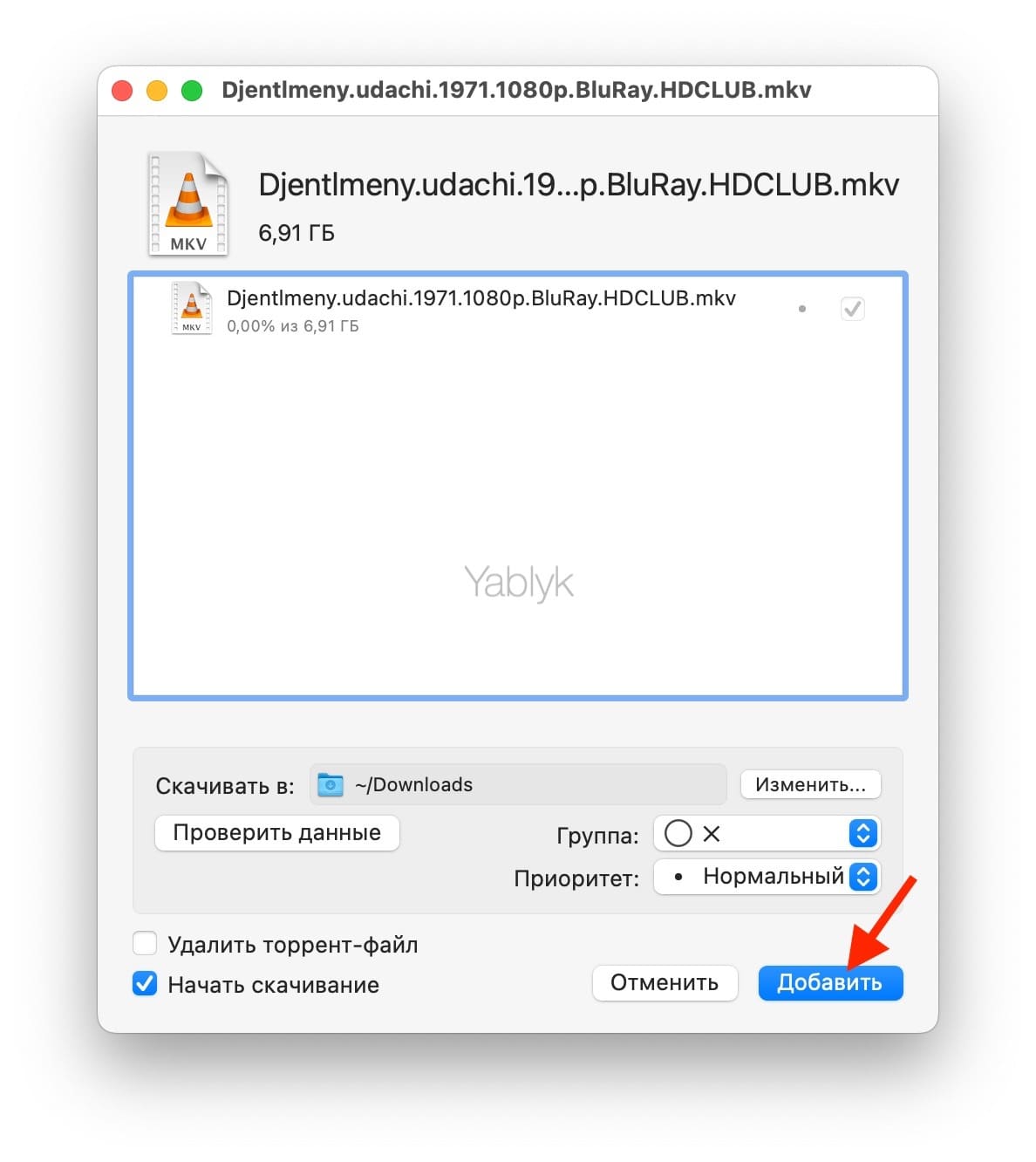The height and width of the screenshot is (1162, 1036).
Task: Toggle the file download checkbox in list
Action: [852, 309]
